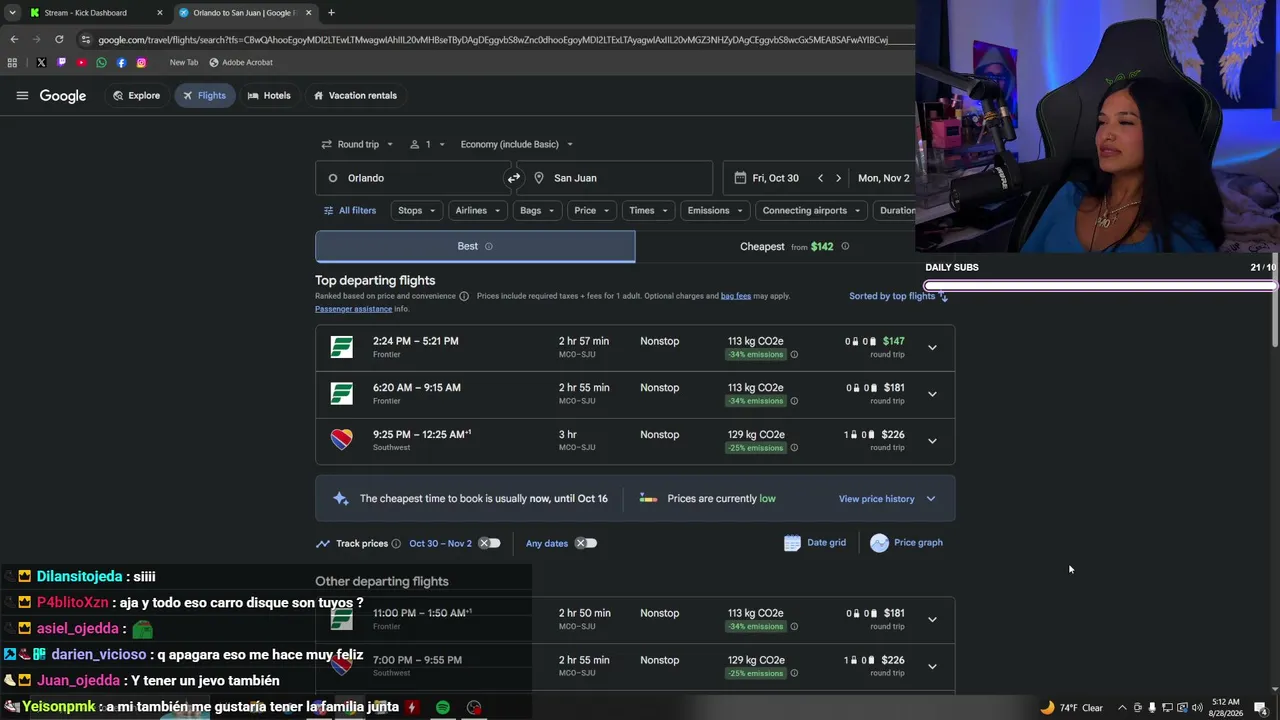
Task: Open the WhatsApp bookmark icon
Action: (101, 62)
